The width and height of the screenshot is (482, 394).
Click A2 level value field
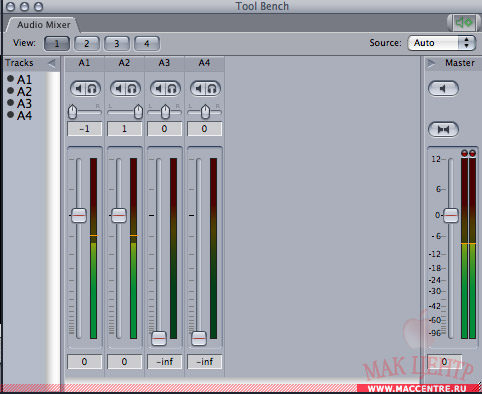(x=125, y=362)
